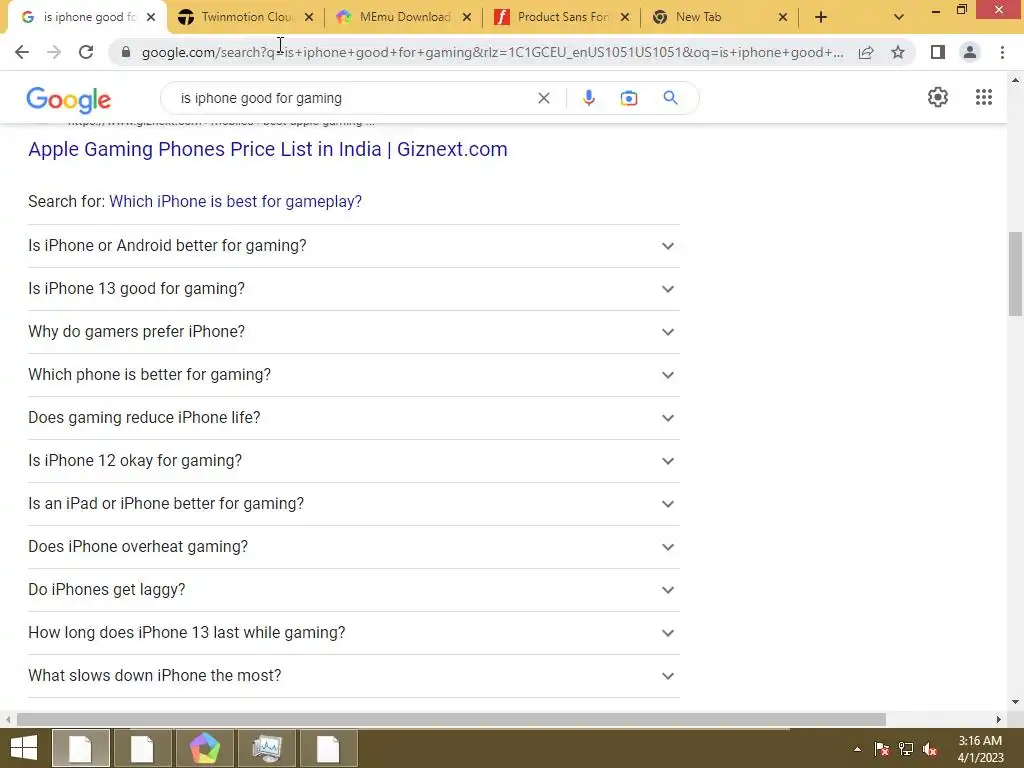Expand 'Do iPhones get laggy?'

coord(353,590)
